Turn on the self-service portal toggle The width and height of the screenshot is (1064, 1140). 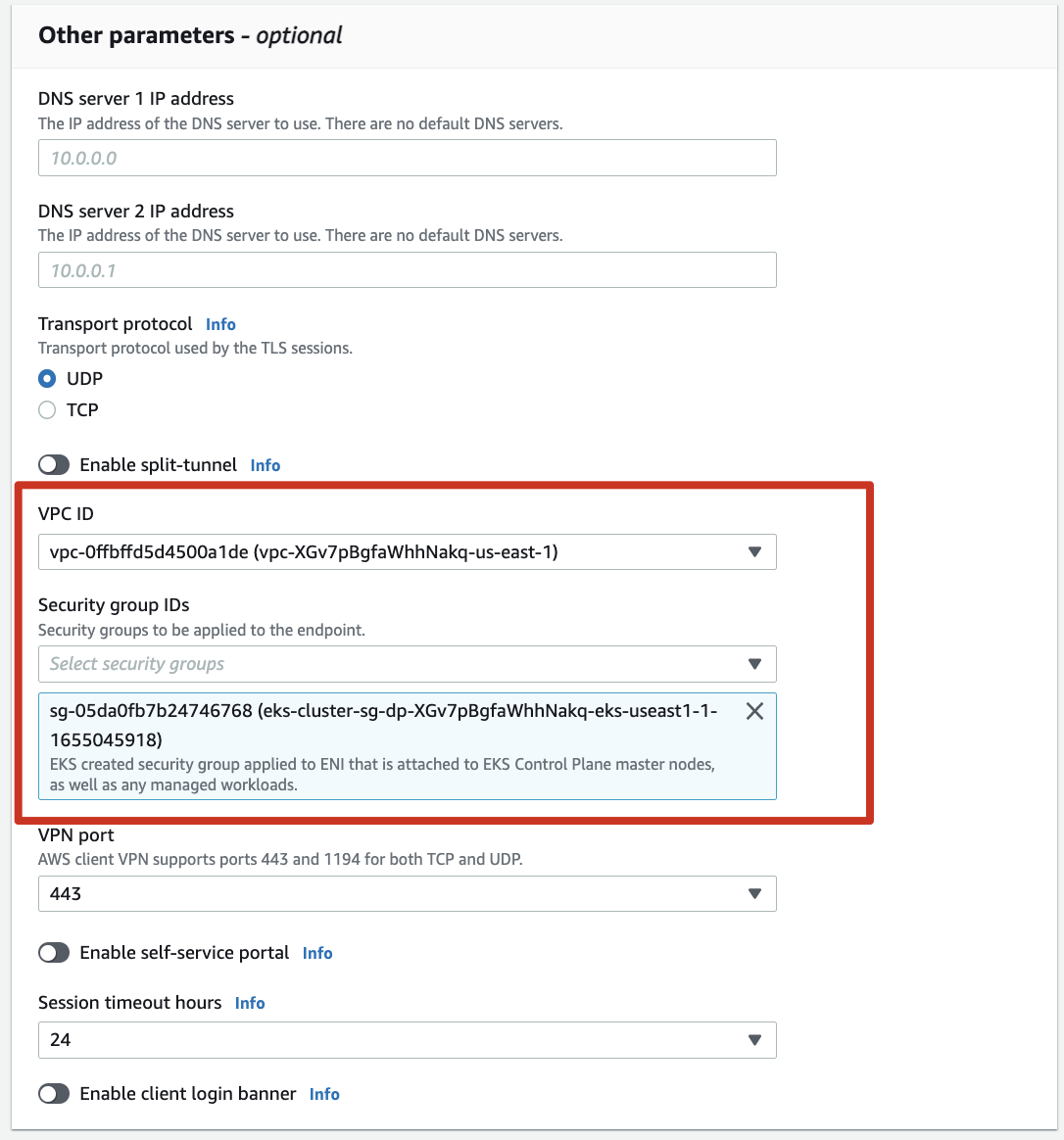pos(54,952)
